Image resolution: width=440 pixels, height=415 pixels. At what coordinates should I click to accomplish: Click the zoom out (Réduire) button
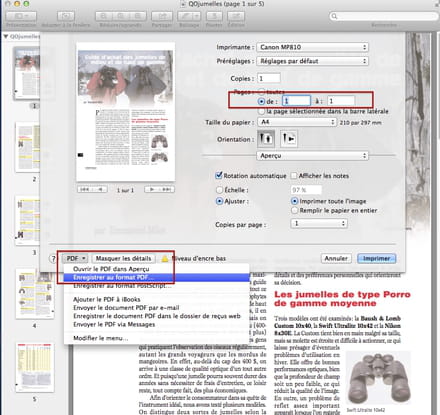pyautogui.click(x=104, y=16)
